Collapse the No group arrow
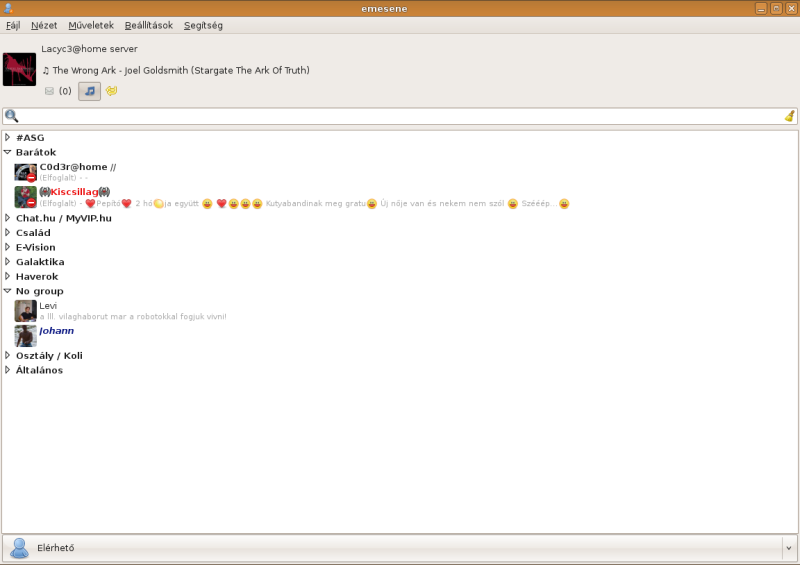Viewport: 800px width, 565px height. tap(7, 291)
